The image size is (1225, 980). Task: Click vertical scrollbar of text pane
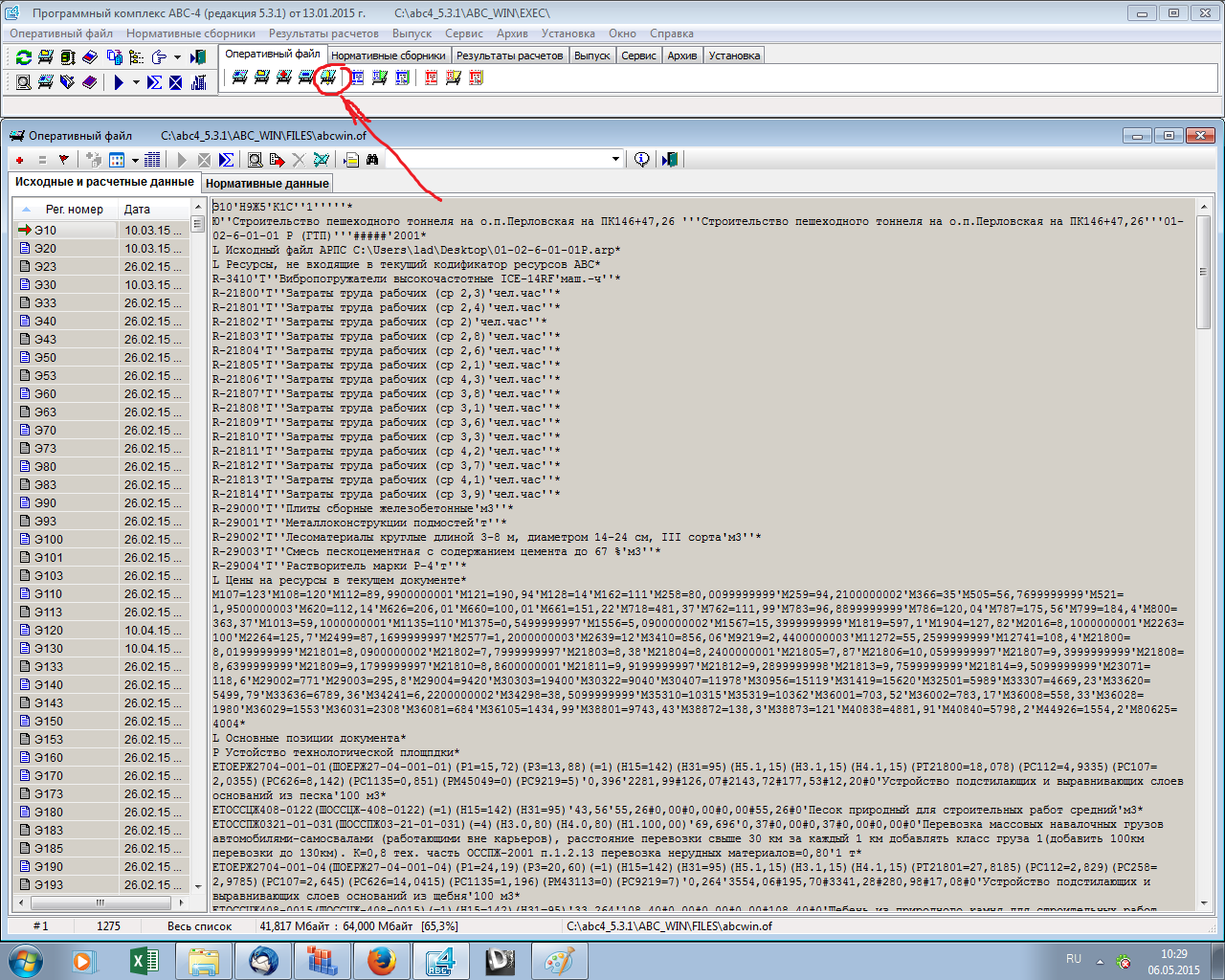[x=1204, y=555]
